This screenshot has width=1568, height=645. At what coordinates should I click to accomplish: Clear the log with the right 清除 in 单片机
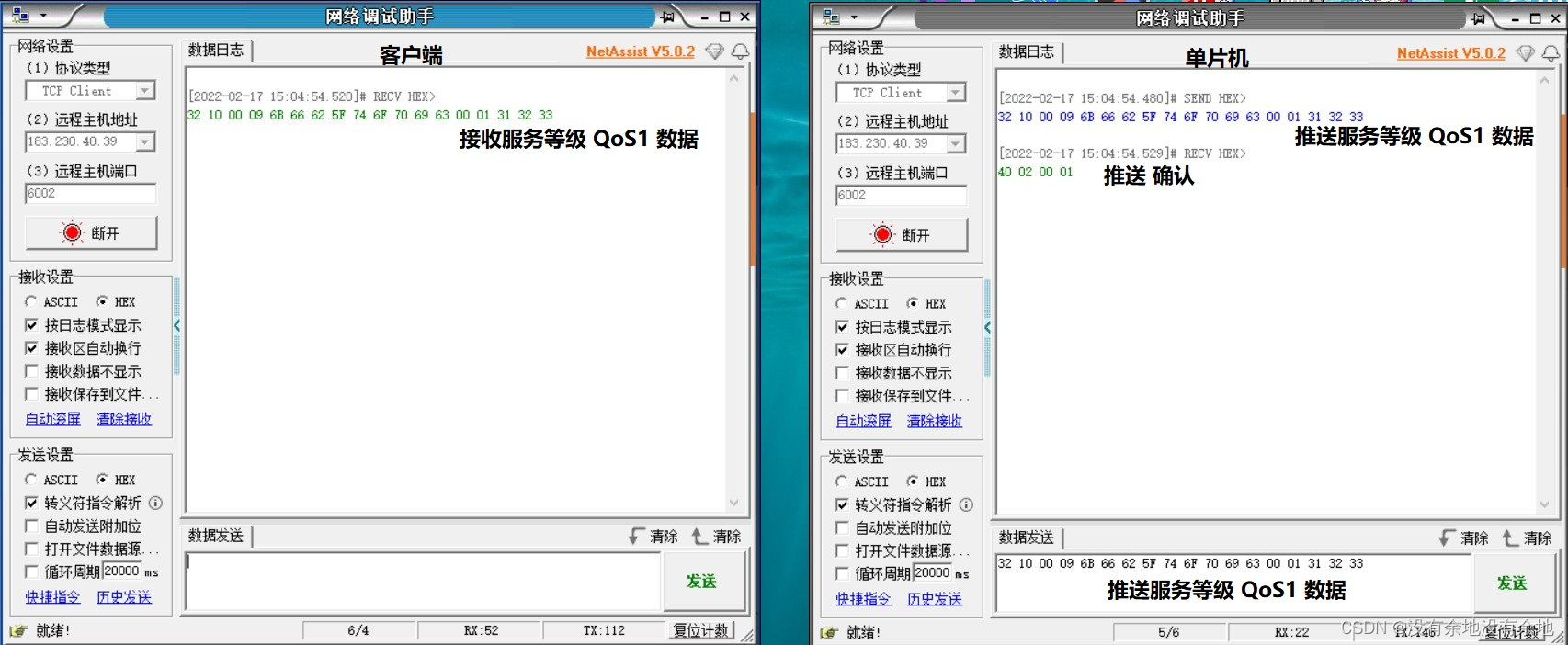point(1527,537)
